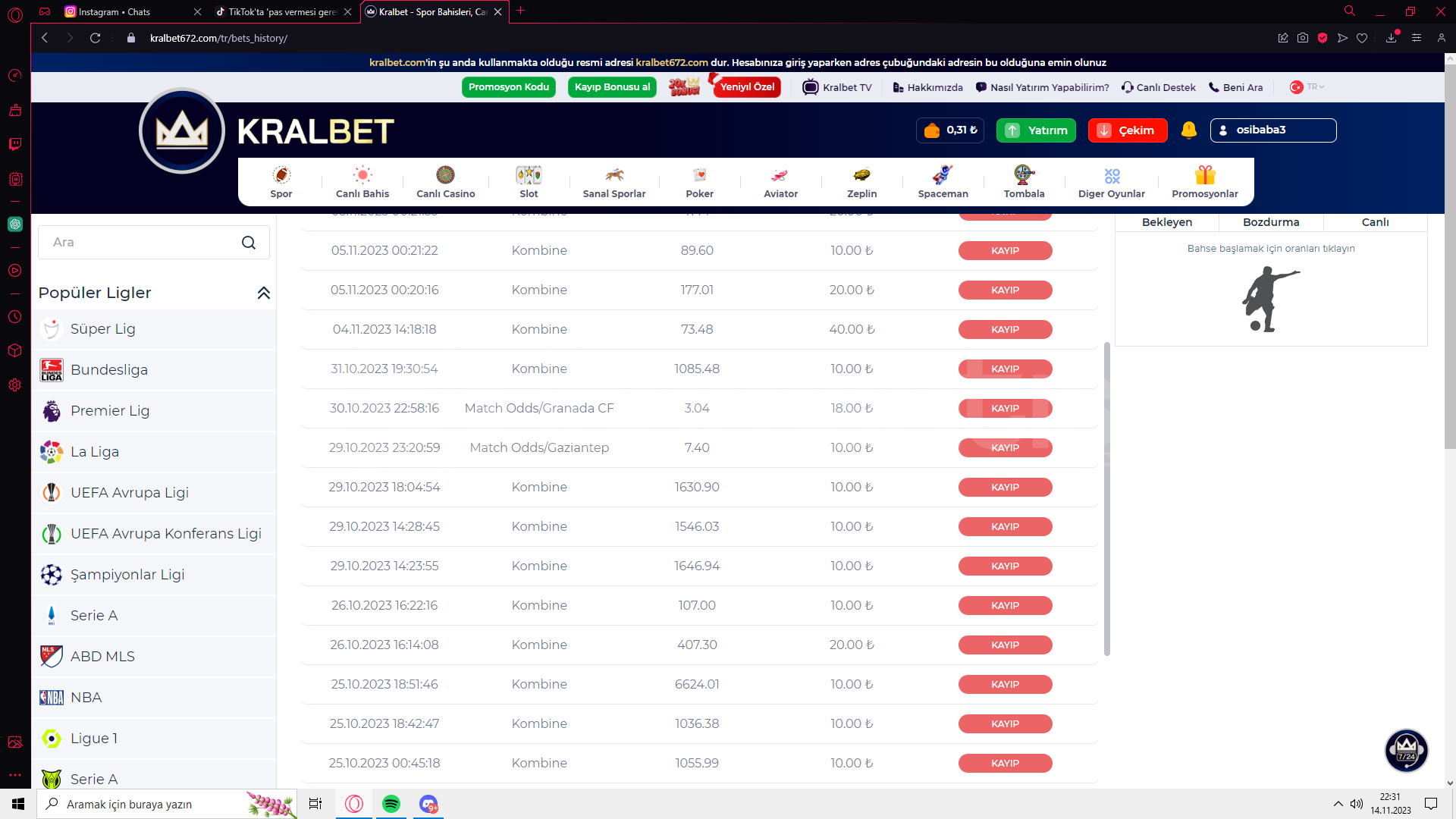This screenshot has width=1456, height=819.
Task: Click the 31.10.2023 19:30:54 bet date
Action: pos(384,369)
